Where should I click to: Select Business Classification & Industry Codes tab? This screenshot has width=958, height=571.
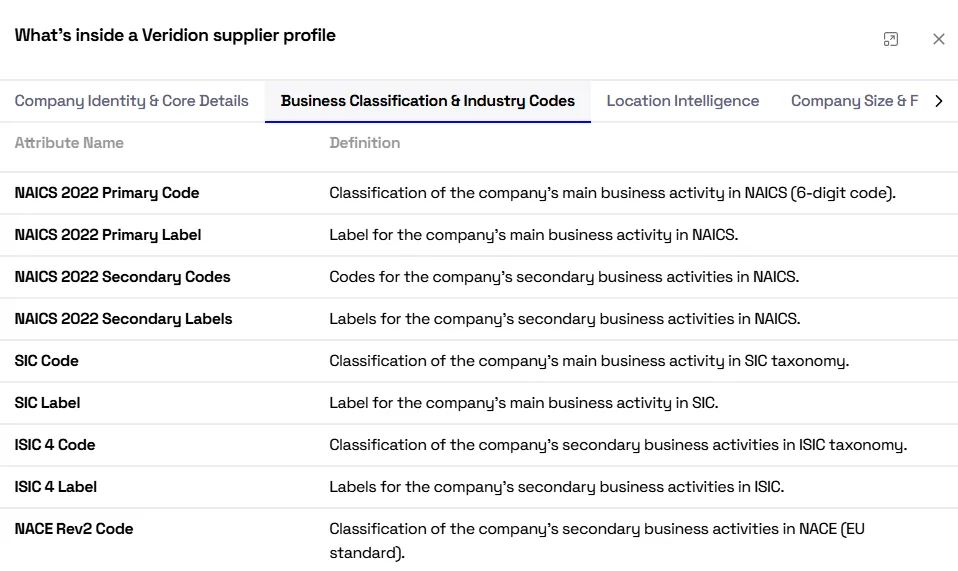click(x=428, y=101)
